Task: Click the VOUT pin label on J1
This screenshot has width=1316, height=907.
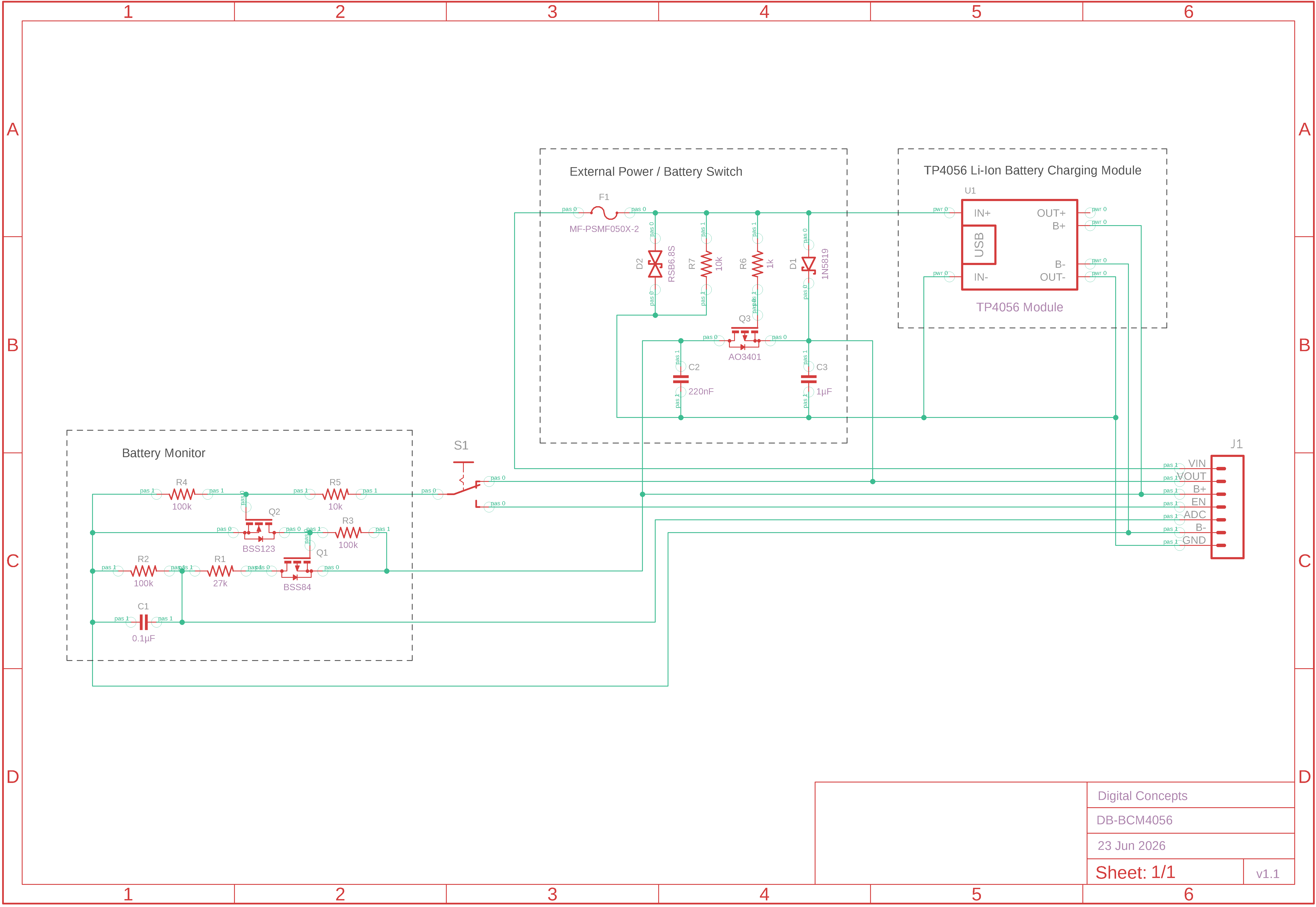Action: pos(1191,476)
